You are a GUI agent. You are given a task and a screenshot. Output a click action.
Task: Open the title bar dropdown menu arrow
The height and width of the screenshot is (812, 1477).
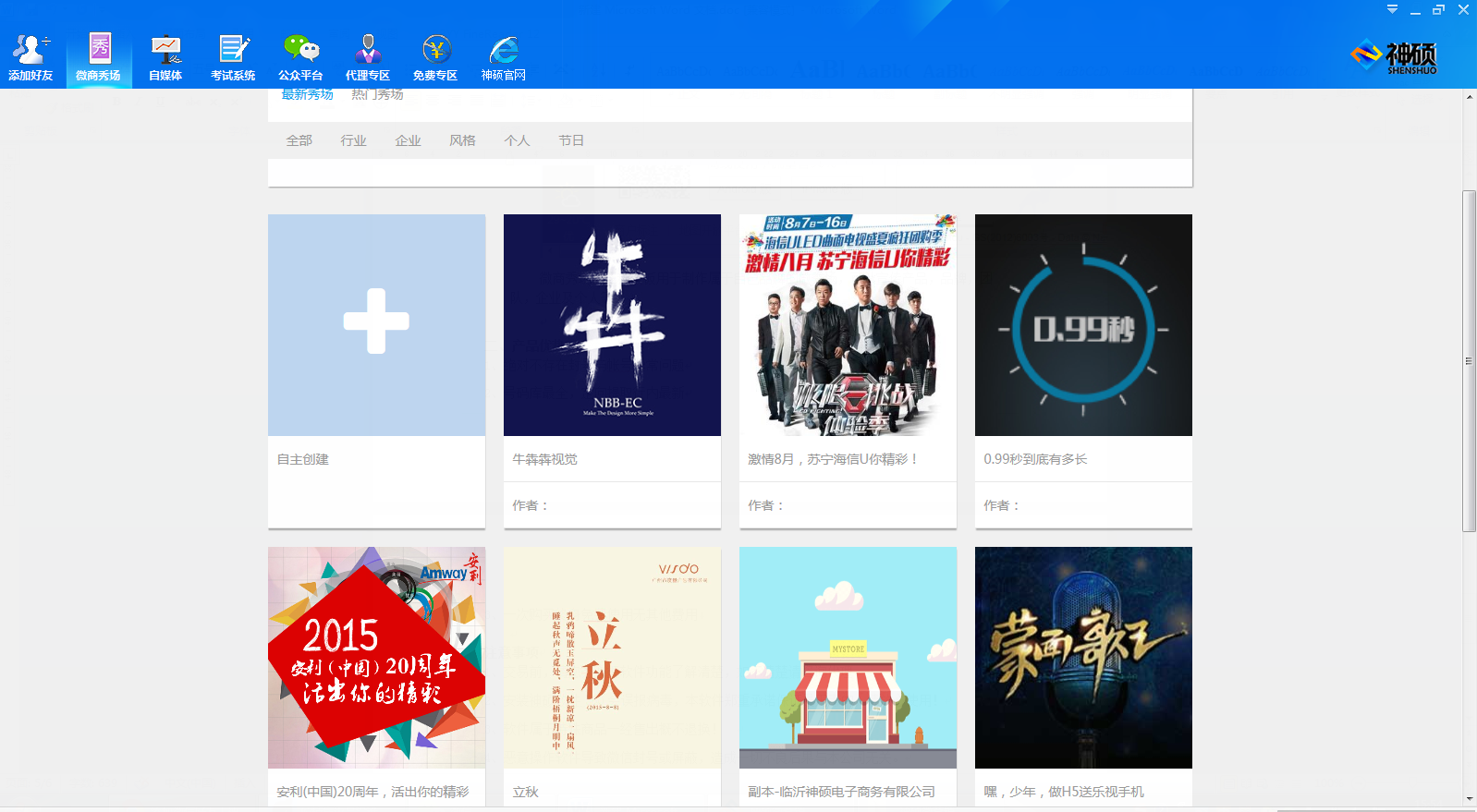(x=1392, y=9)
